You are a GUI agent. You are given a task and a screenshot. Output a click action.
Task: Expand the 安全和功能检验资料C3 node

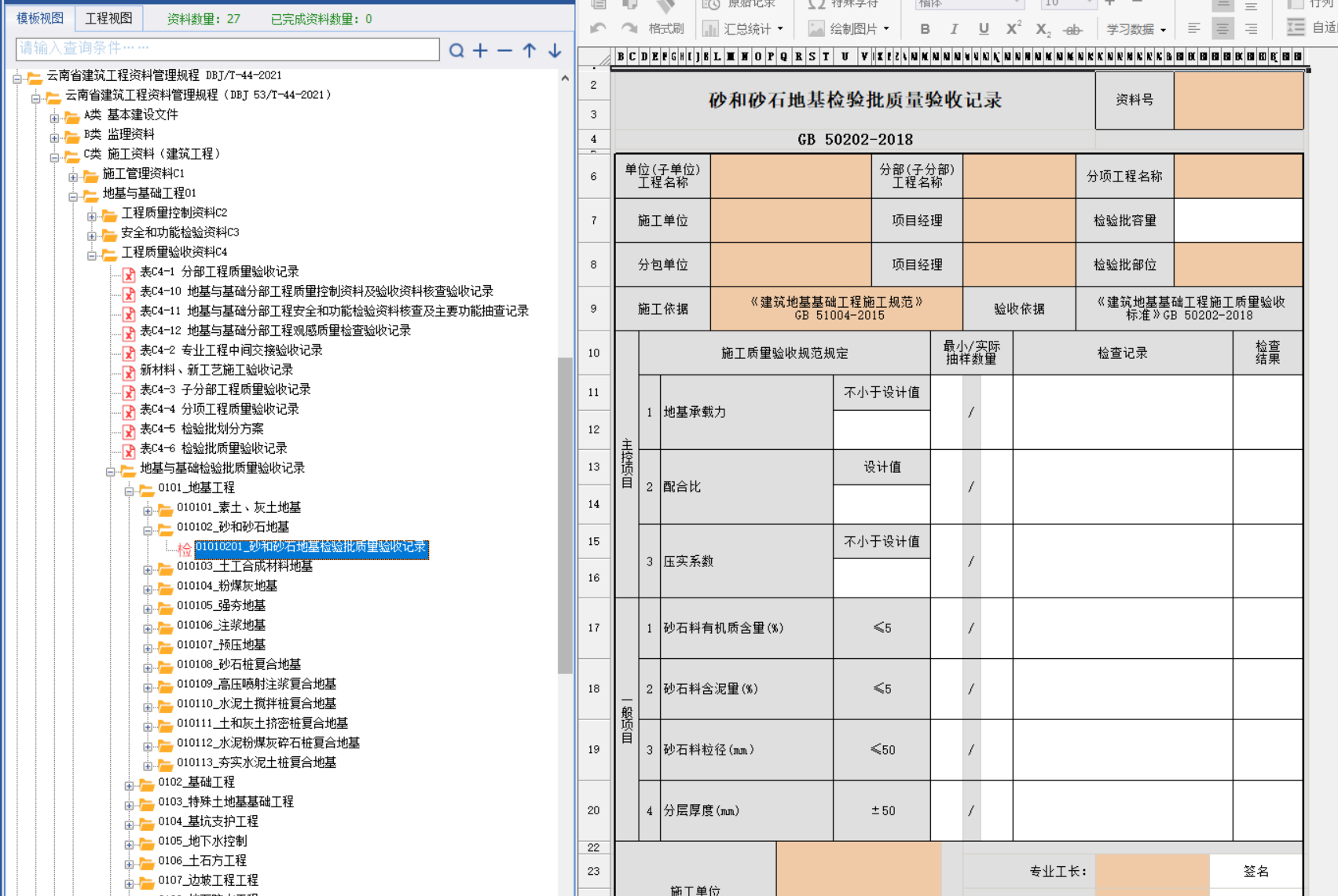92,236
